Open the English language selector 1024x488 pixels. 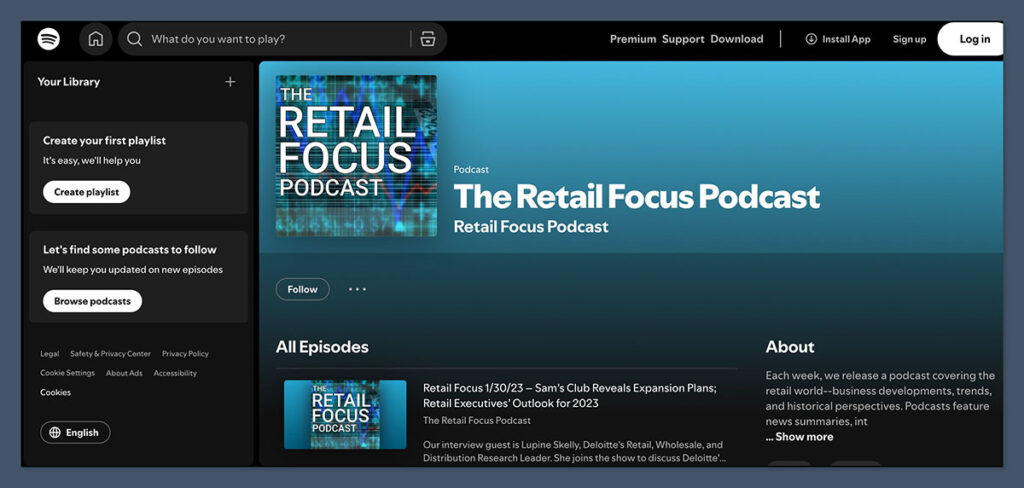[x=76, y=433]
